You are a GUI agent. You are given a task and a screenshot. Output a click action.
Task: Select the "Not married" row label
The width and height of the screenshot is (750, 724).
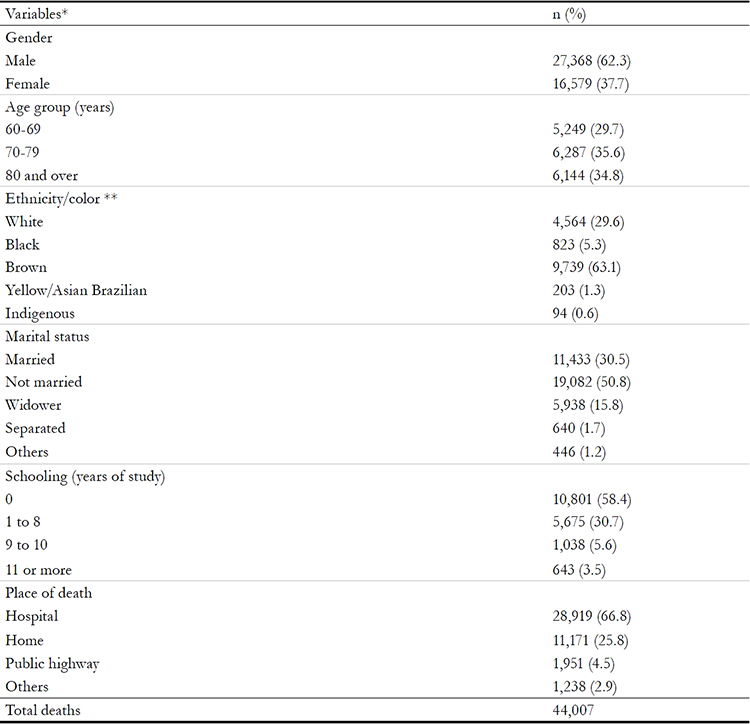43,382
